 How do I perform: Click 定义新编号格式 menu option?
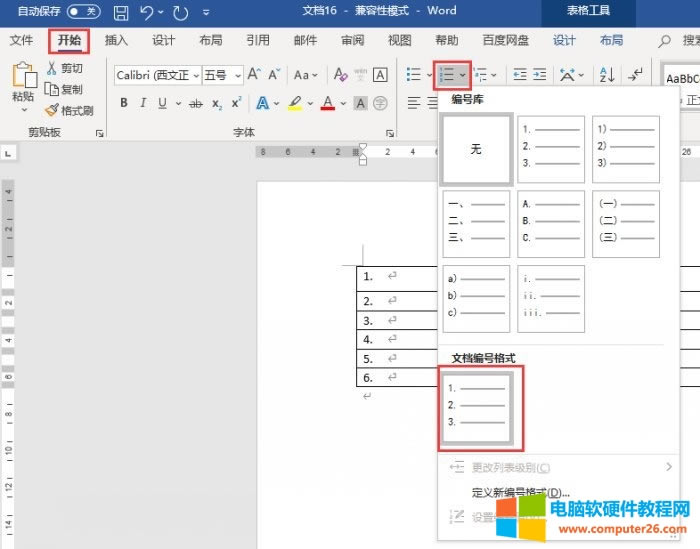point(520,492)
